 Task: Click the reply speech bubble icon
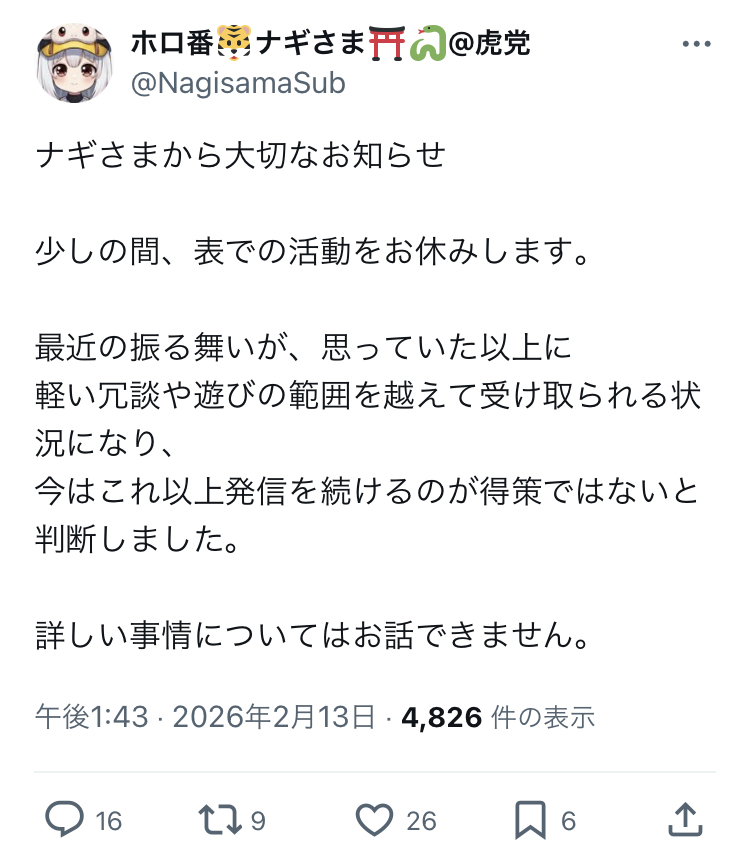pos(66,820)
